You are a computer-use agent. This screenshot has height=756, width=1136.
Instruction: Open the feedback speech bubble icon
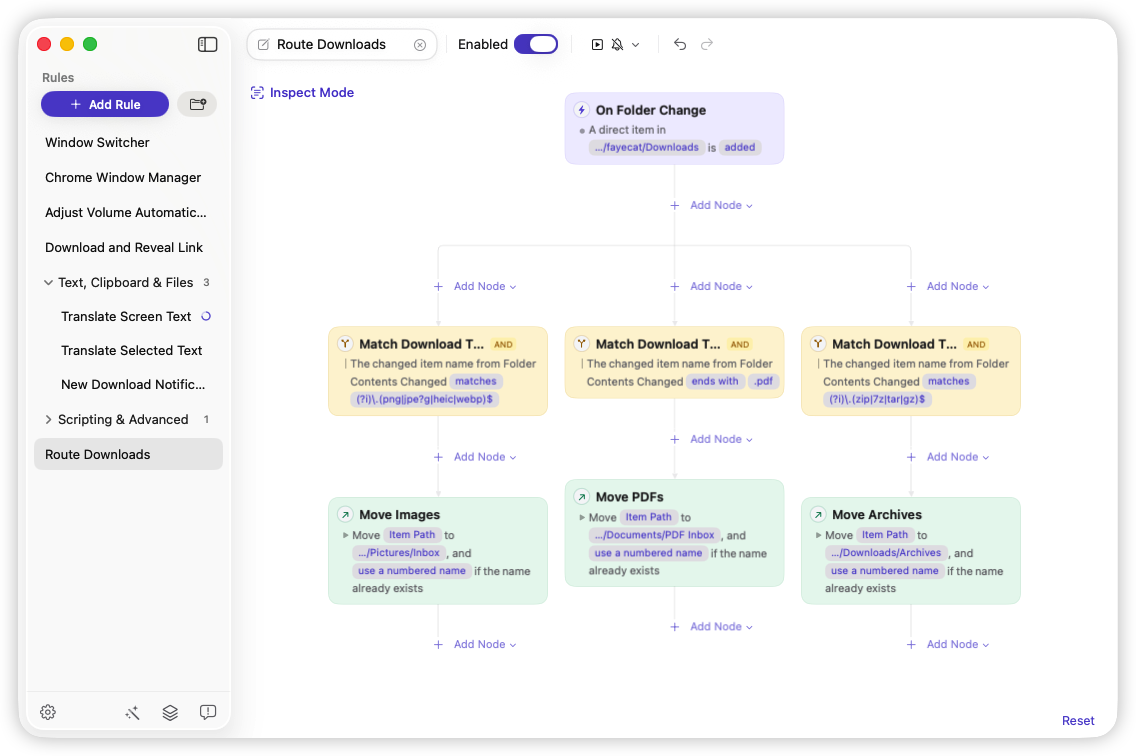[x=208, y=713]
